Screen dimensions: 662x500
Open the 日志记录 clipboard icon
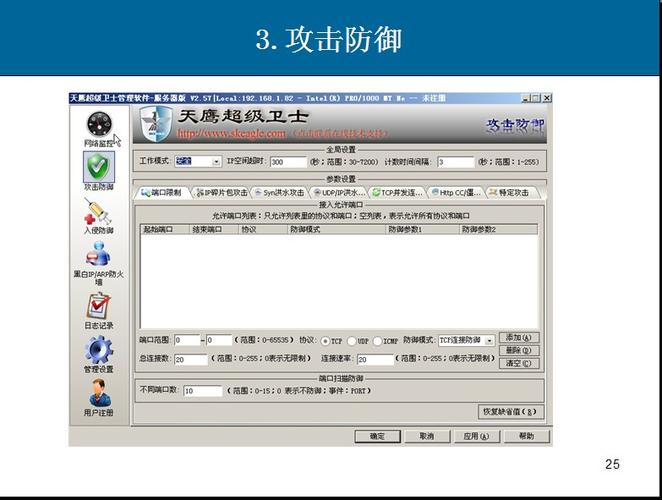tap(98, 306)
